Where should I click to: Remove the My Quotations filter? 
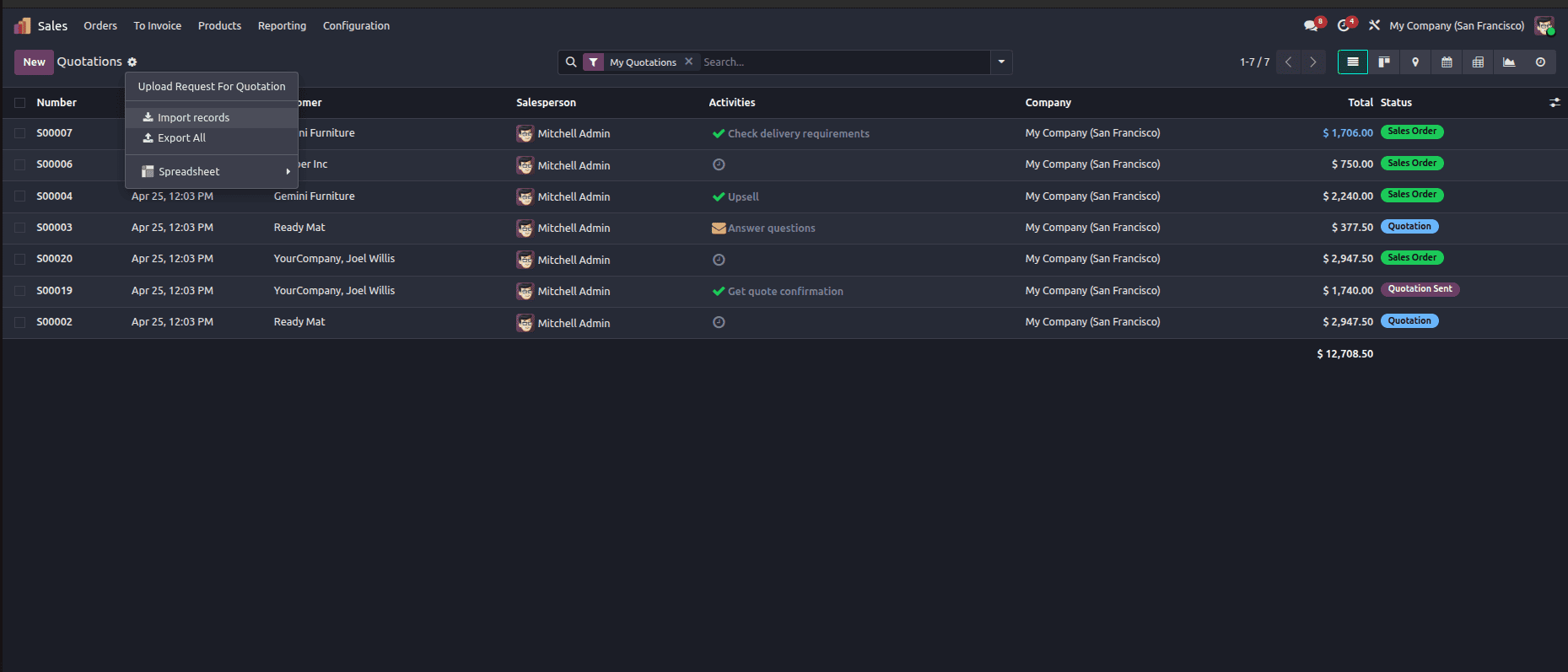[688, 62]
